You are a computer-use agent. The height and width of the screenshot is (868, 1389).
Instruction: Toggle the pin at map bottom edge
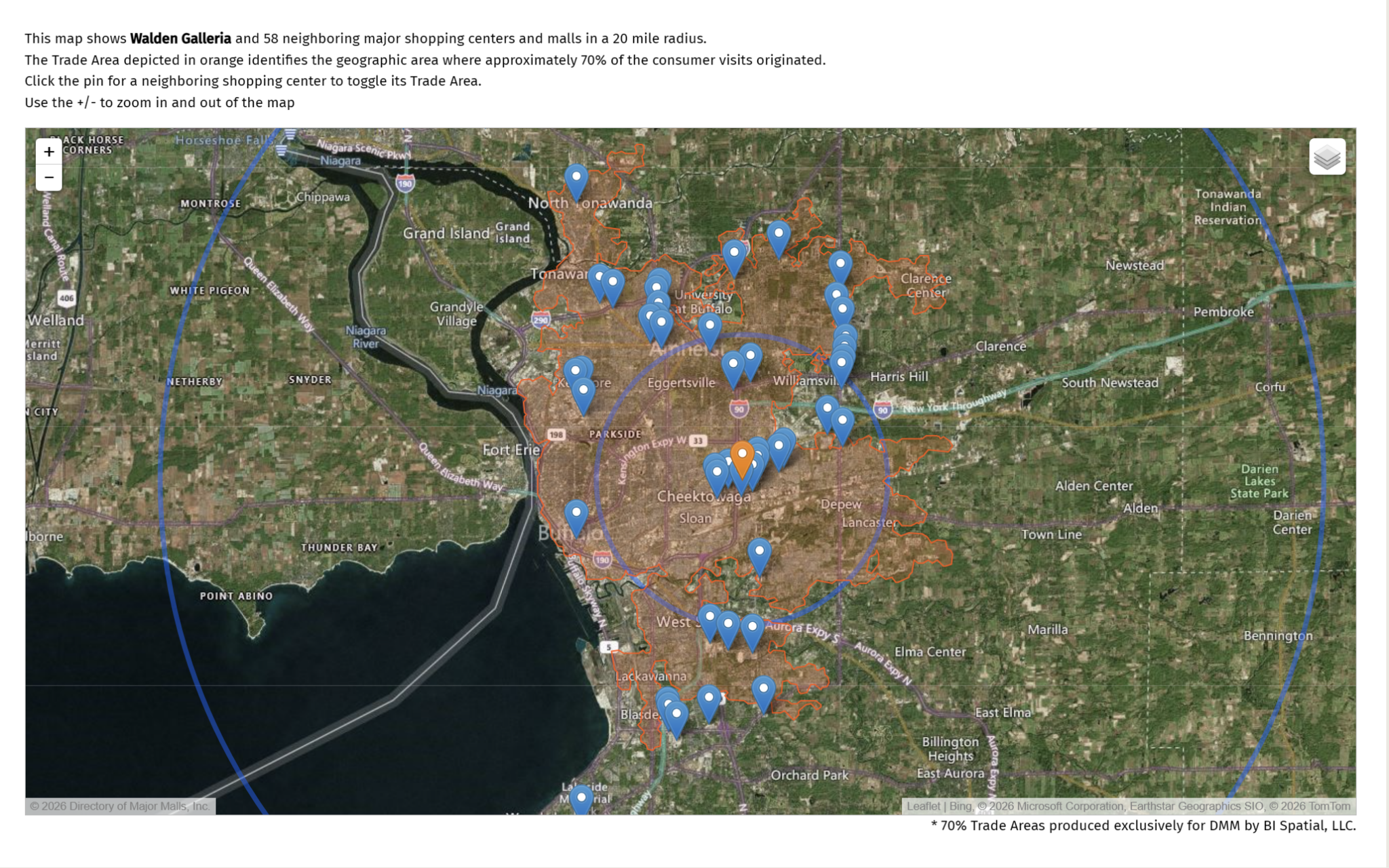coord(581,800)
